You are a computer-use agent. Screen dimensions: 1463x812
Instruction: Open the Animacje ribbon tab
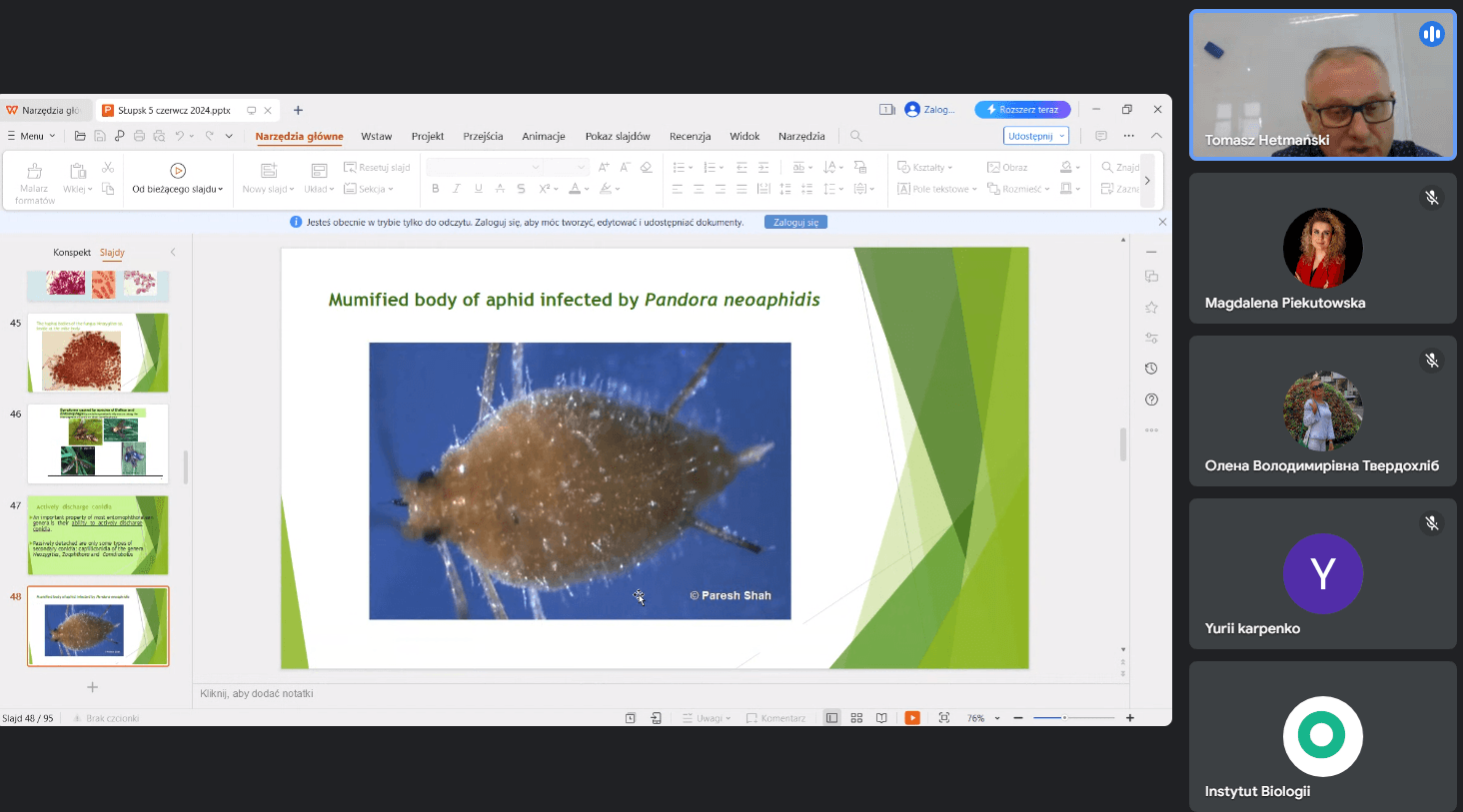[544, 137]
